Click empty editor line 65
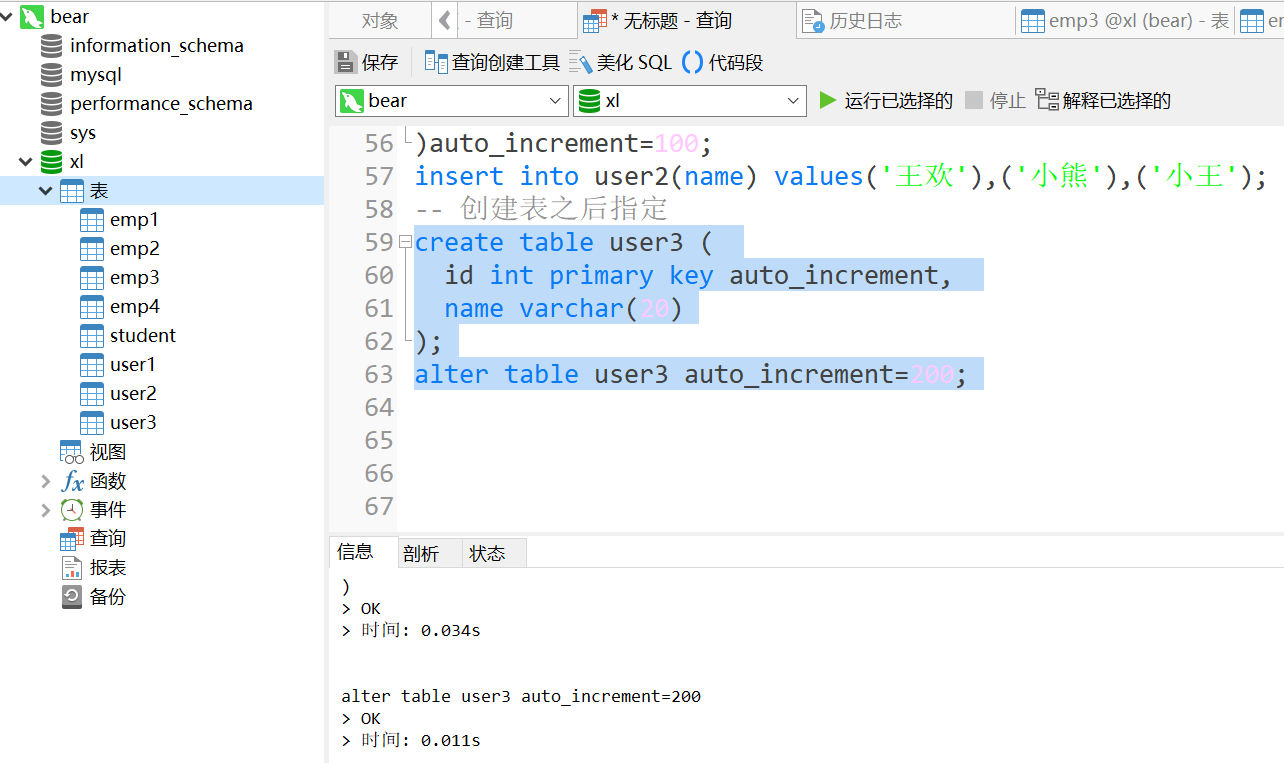The width and height of the screenshot is (1284, 763). coord(840,440)
